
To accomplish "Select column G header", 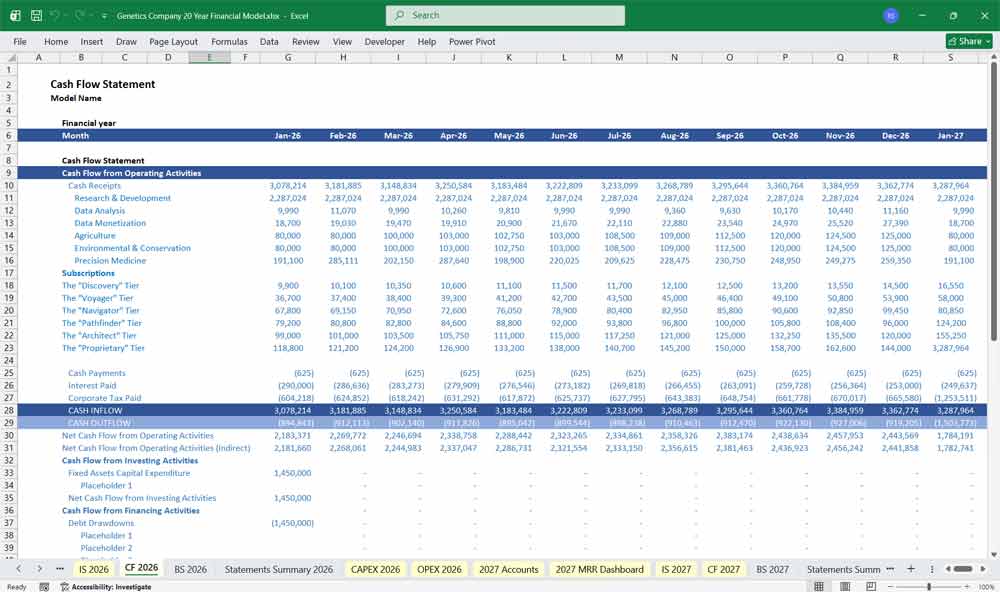I will click(288, 57).
